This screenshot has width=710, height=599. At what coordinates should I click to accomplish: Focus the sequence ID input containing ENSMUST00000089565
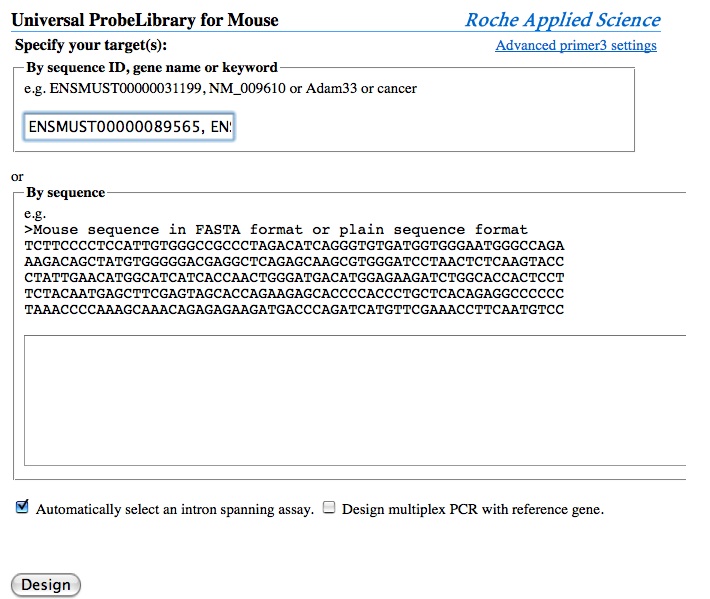pyautogui.click(x=129, y=127)
